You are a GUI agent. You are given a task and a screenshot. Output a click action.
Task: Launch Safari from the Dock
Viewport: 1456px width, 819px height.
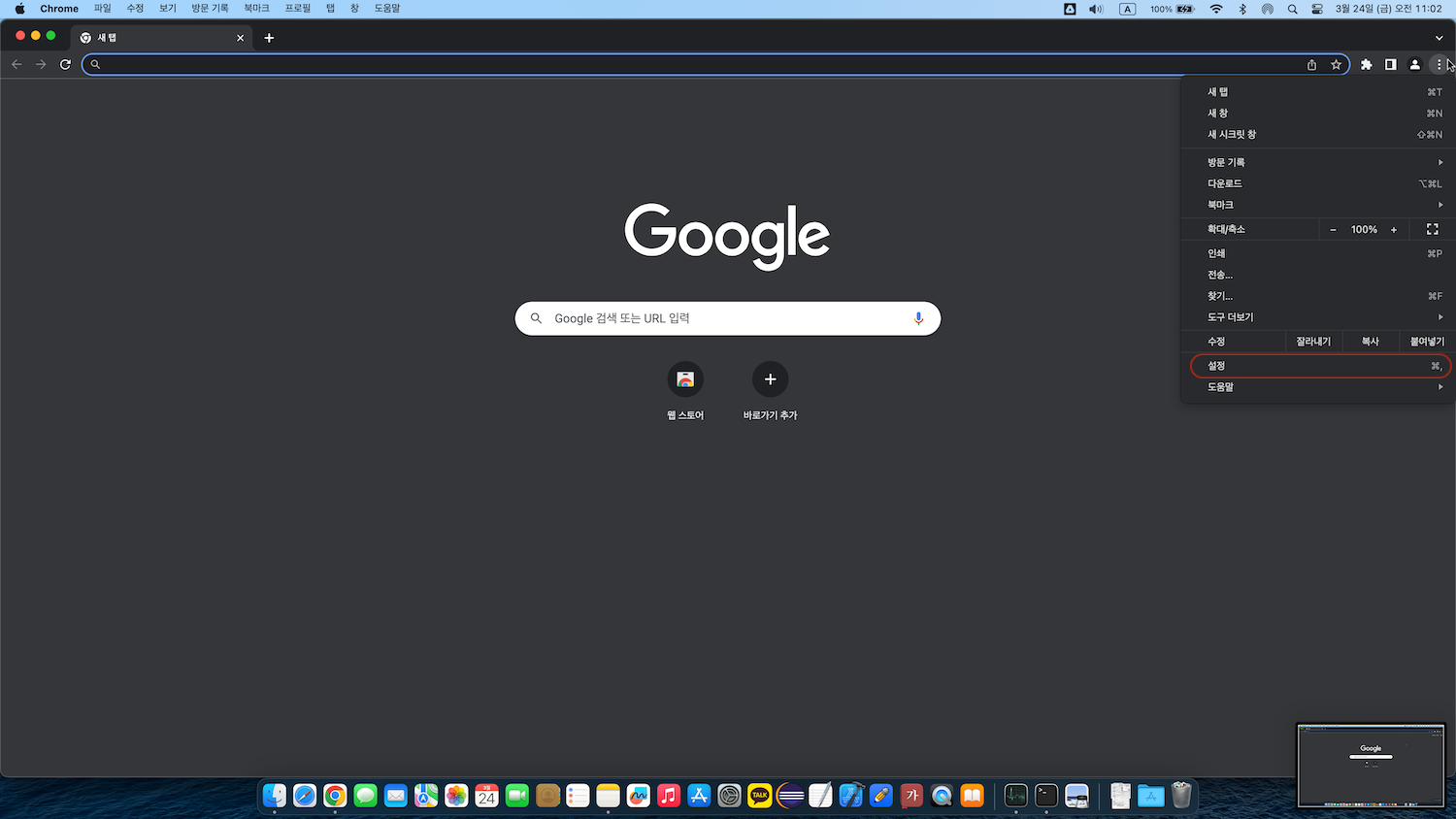click(x=305, y=796)
